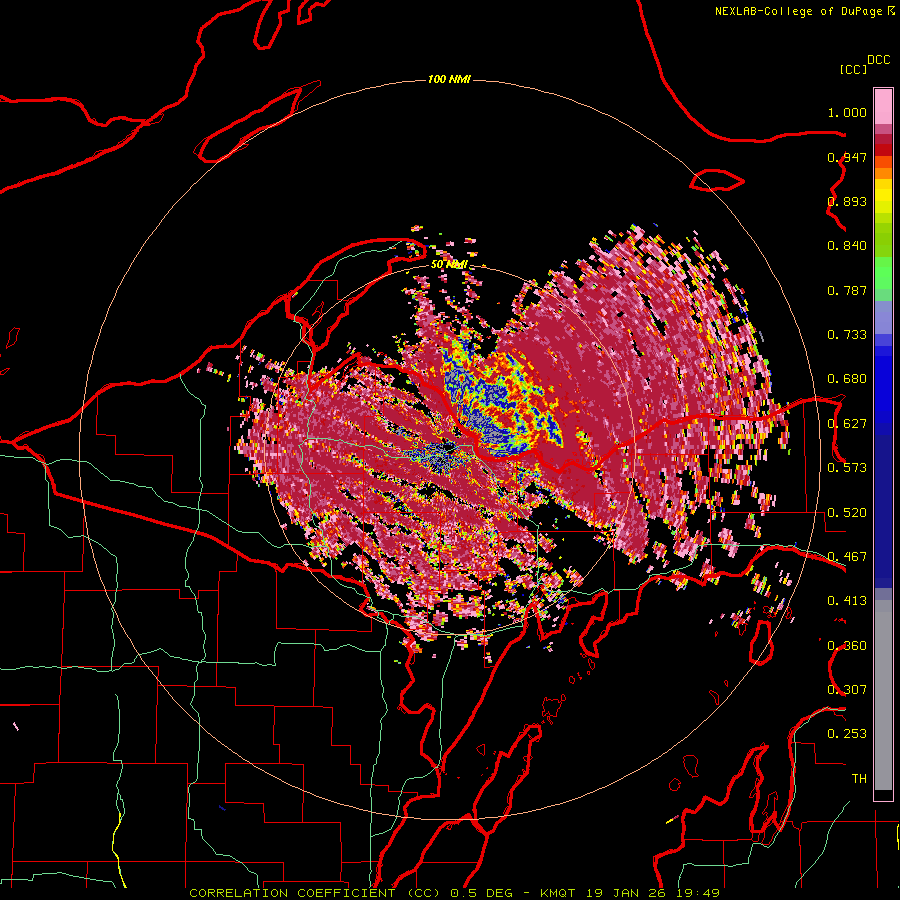Click the 0.840 legend value

click(x=847, y=246)
